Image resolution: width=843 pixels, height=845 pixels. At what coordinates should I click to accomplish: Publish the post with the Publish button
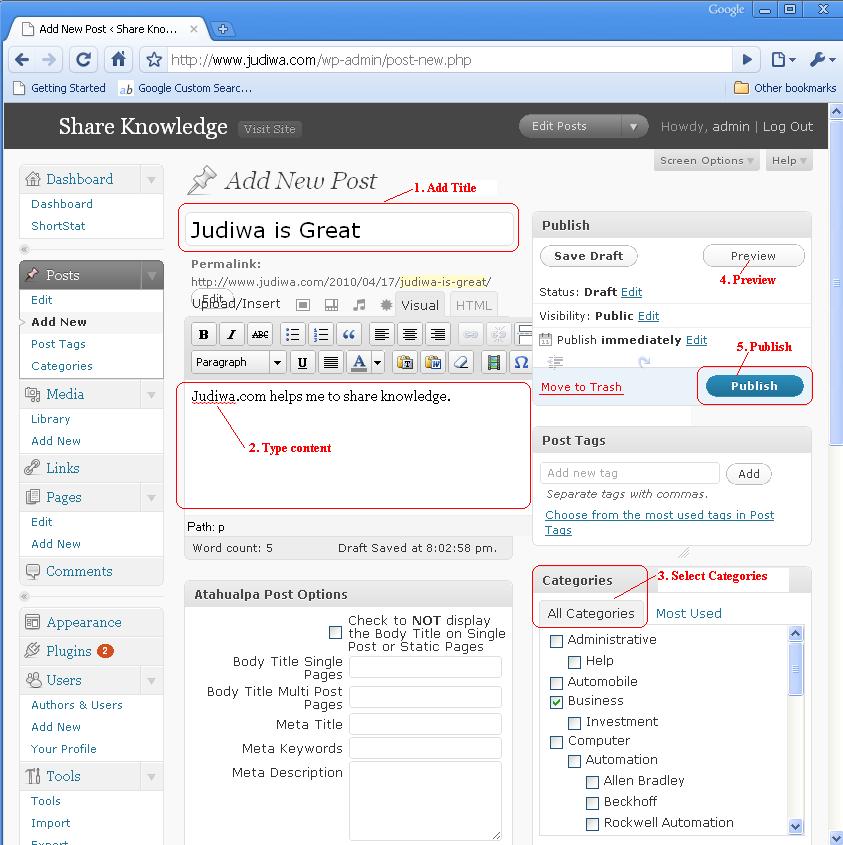pos(754,386)
